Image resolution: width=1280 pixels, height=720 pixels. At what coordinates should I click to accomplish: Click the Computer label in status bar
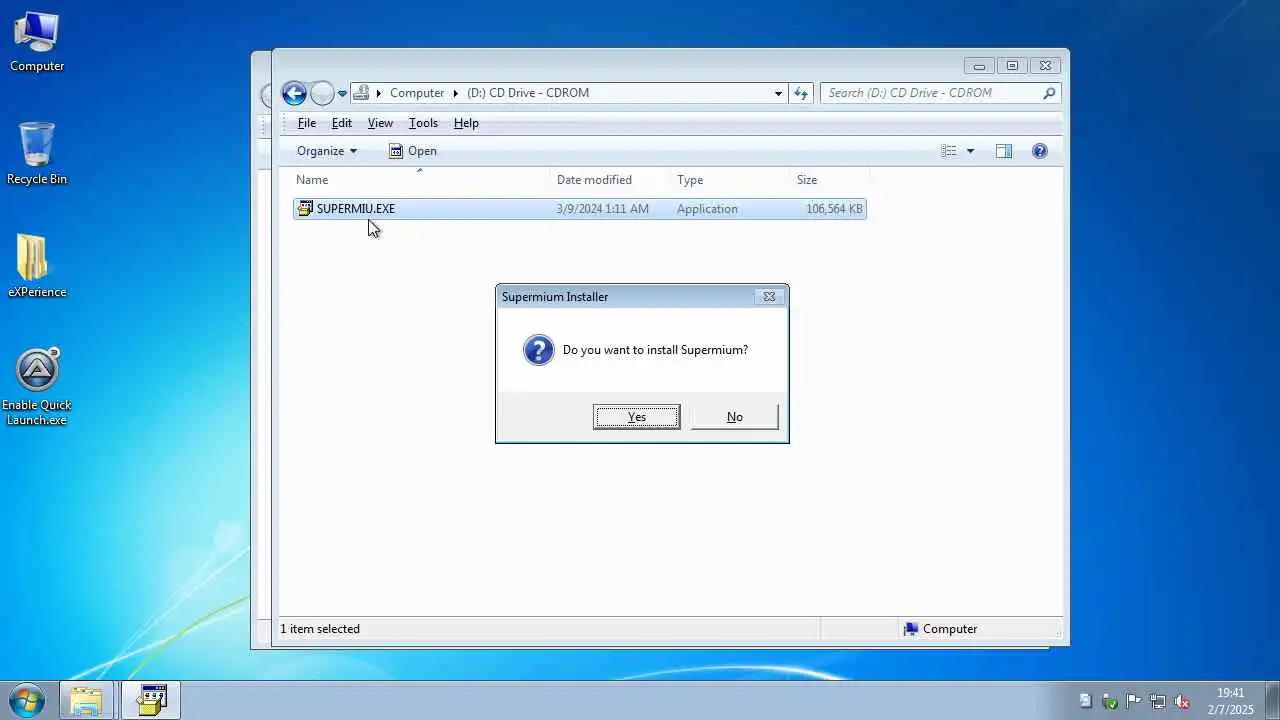coord(950,629)
